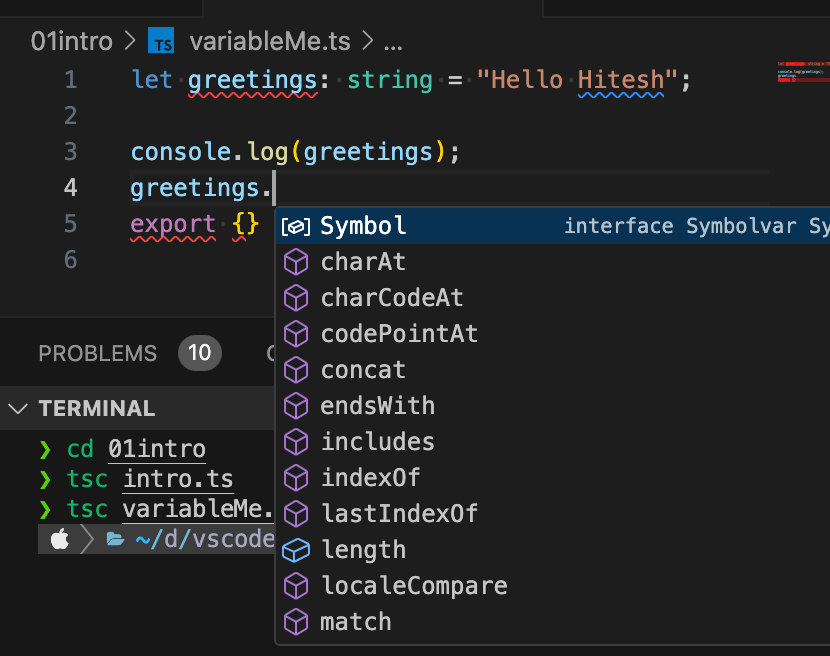Click the method icon beside charCodeAt
Screen dimensions: 830x656
pyautogui.click(x=296, y=299)
